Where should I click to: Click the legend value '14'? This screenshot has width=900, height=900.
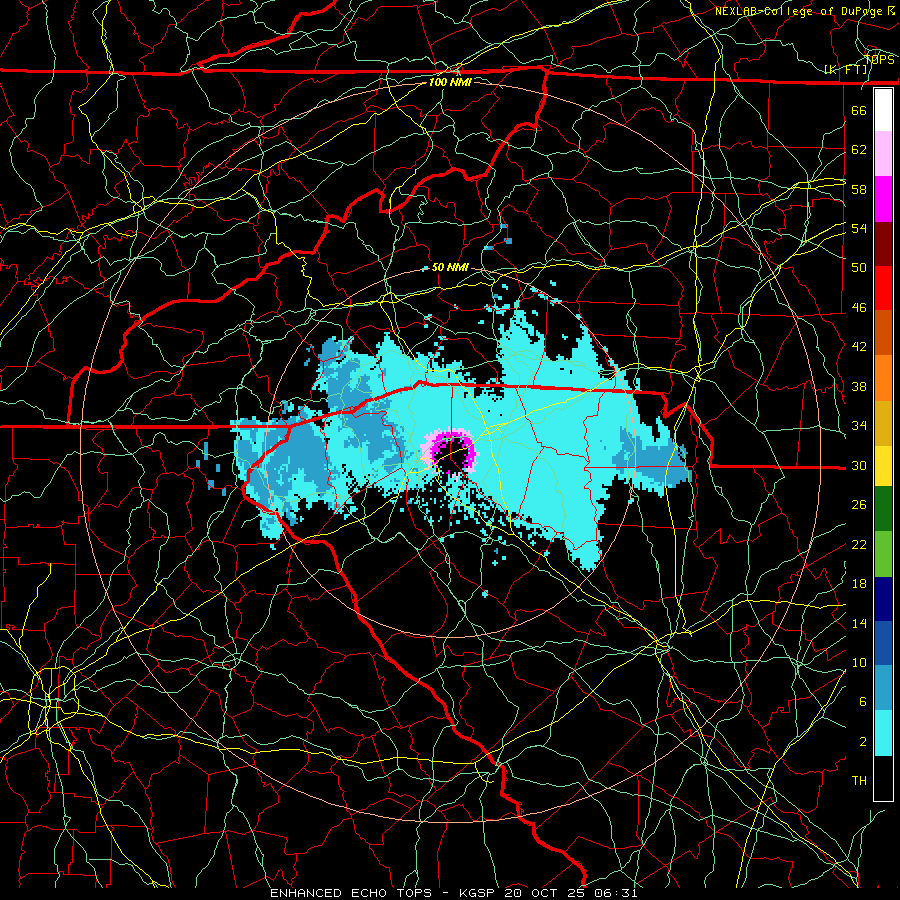coord(859,623)
